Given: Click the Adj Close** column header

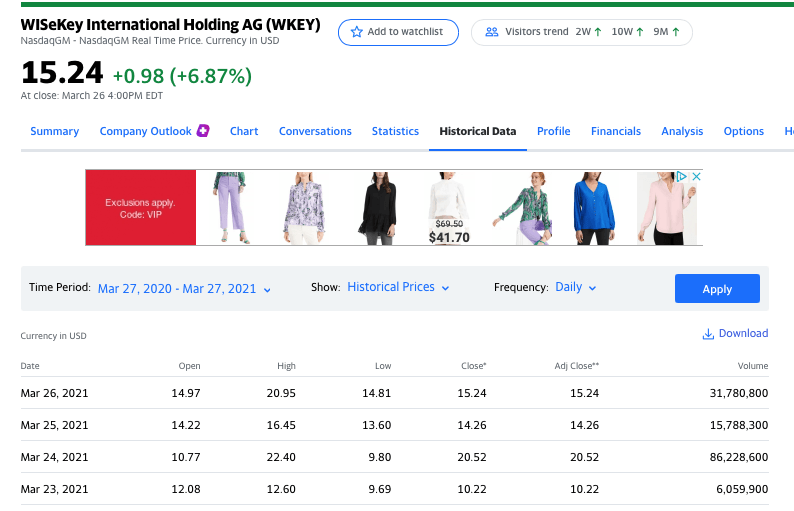Looking at the screenshot, I should [577, 366].
